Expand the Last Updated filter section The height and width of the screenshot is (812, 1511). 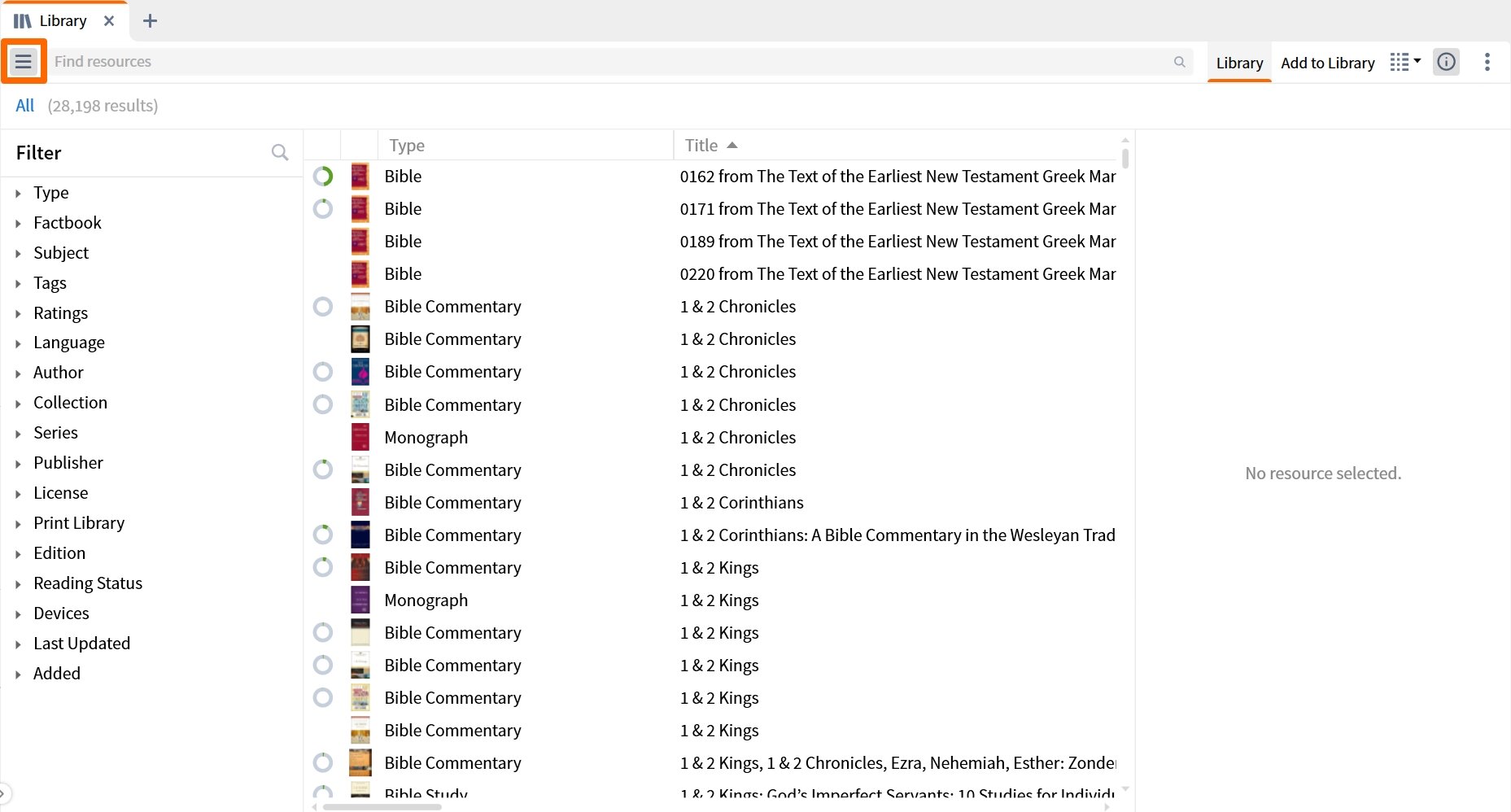click(18, 644)
